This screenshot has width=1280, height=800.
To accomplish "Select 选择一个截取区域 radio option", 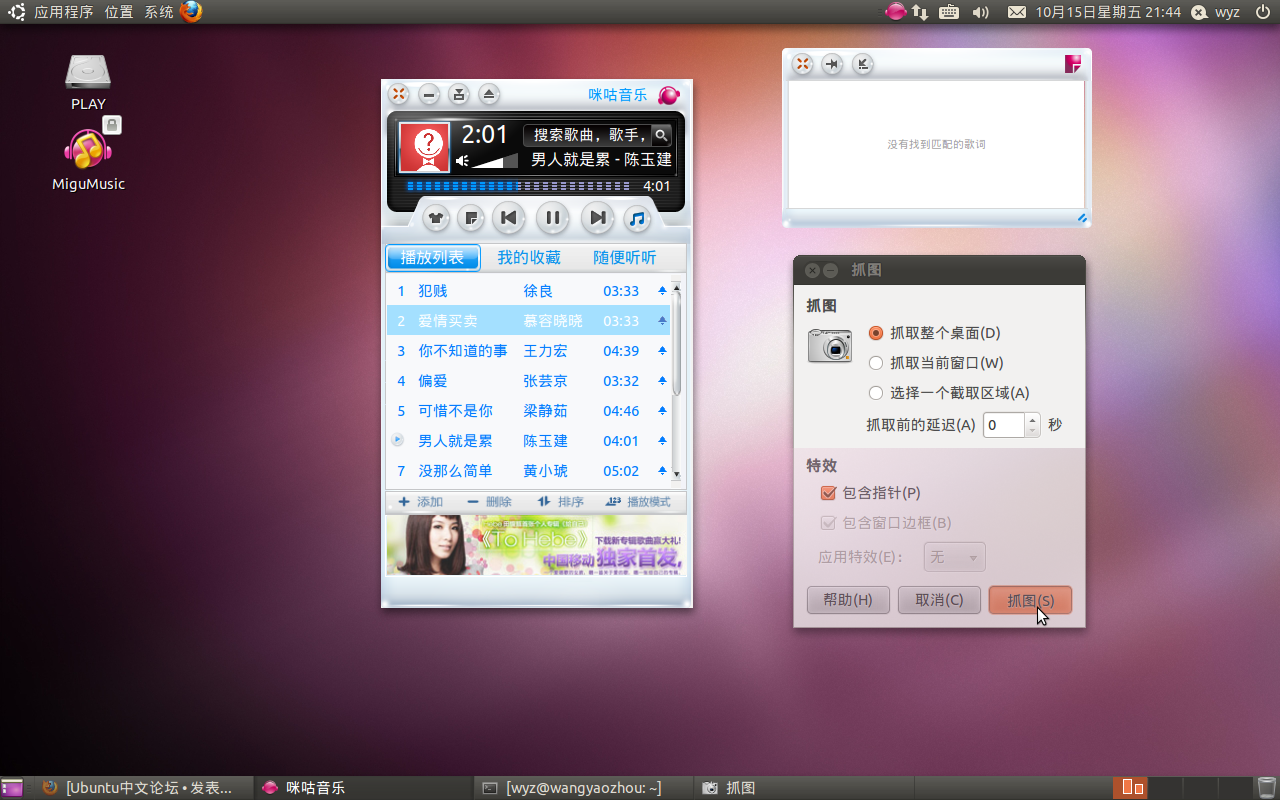I will (949, 393).
